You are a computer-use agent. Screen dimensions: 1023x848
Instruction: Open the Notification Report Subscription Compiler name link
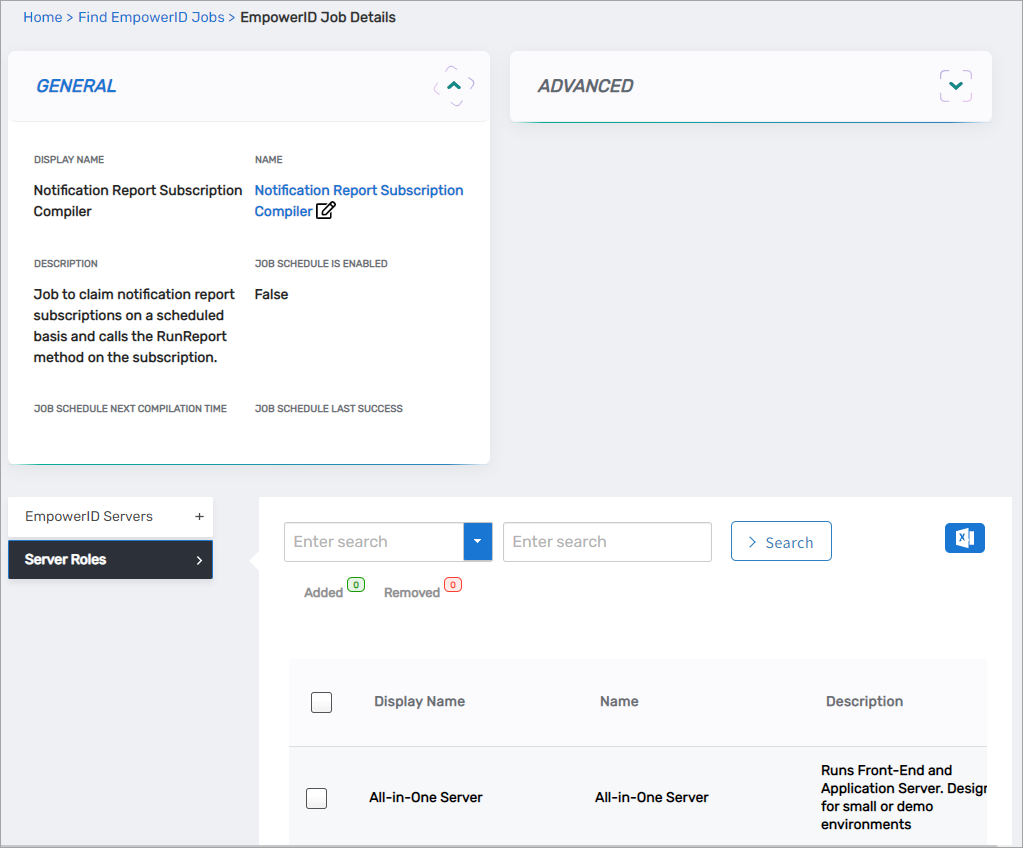coord(358,190)
